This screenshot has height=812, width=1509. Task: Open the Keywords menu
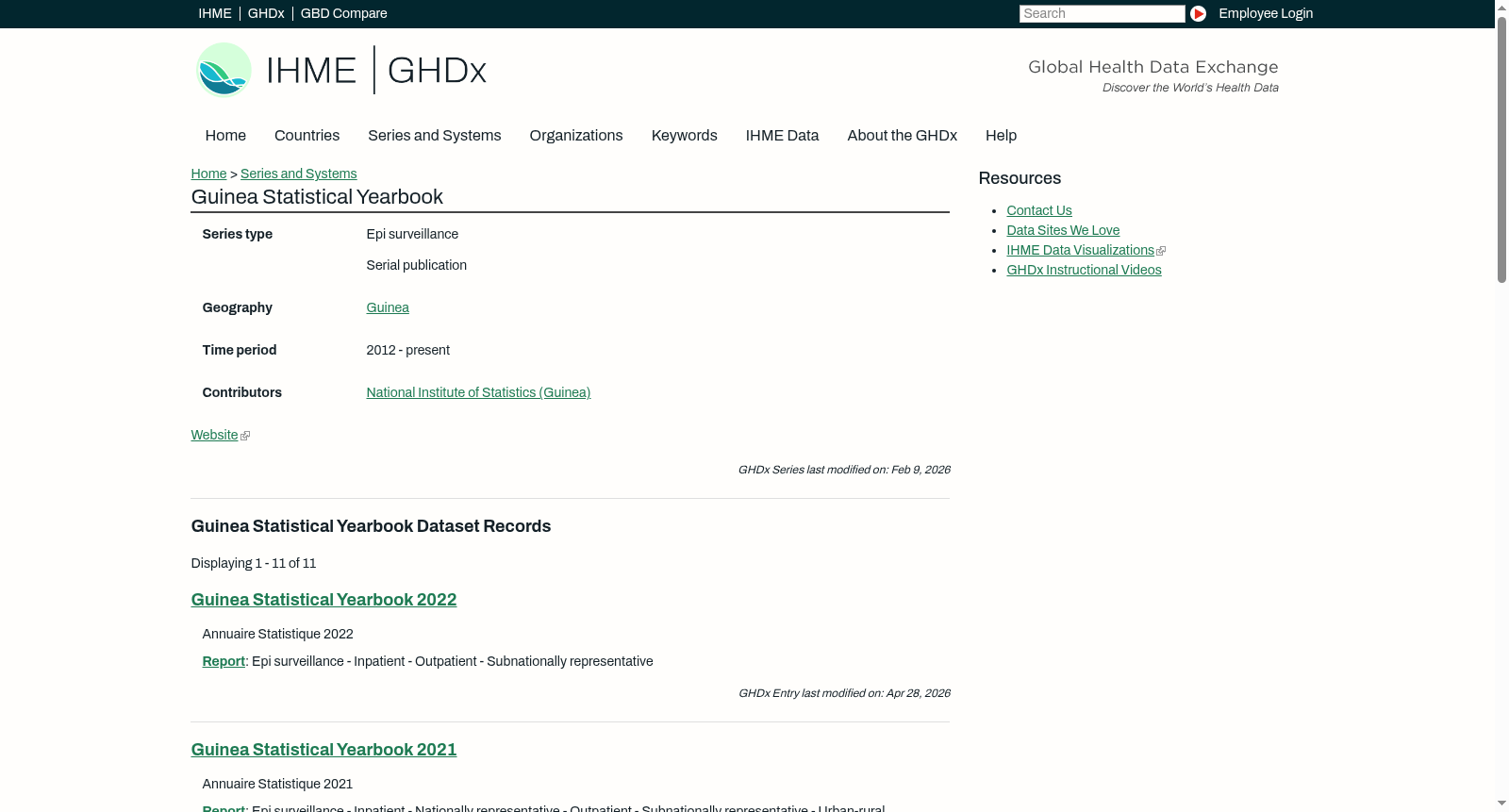pos(685,136)
